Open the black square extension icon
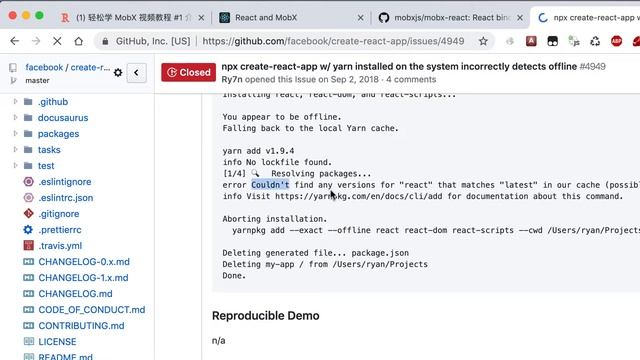The width and height of the screenshot is (640, 360). click(552, 41)
